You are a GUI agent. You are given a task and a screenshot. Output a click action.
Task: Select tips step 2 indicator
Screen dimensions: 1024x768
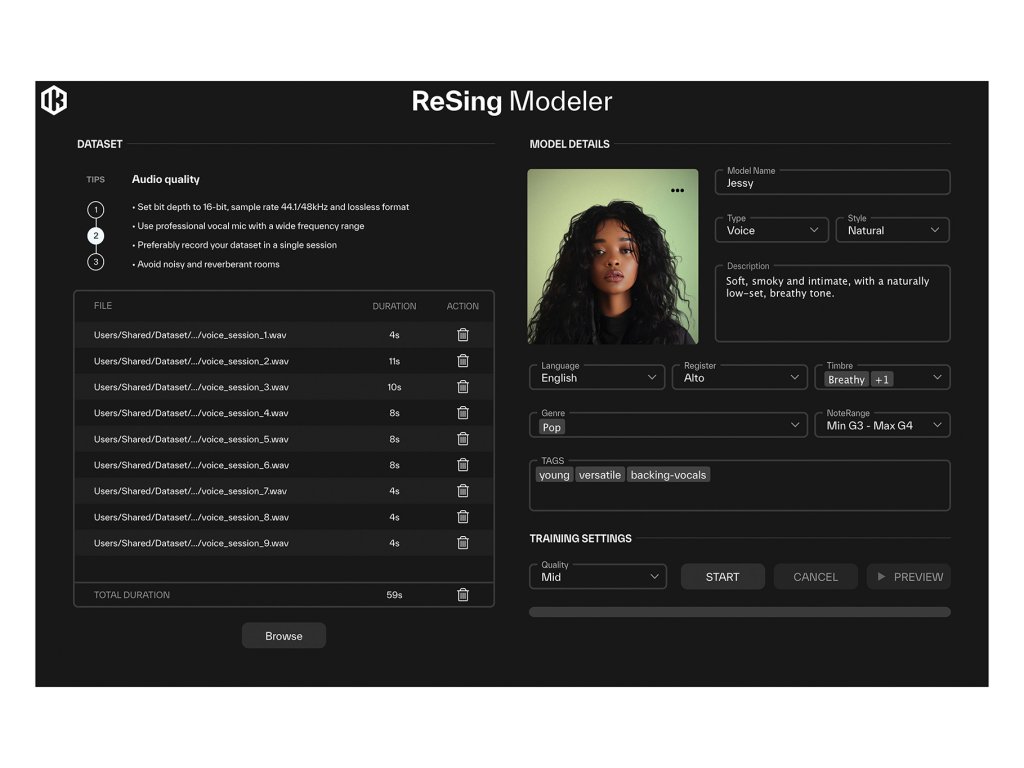pyautogui.click(x=96, y=236)
